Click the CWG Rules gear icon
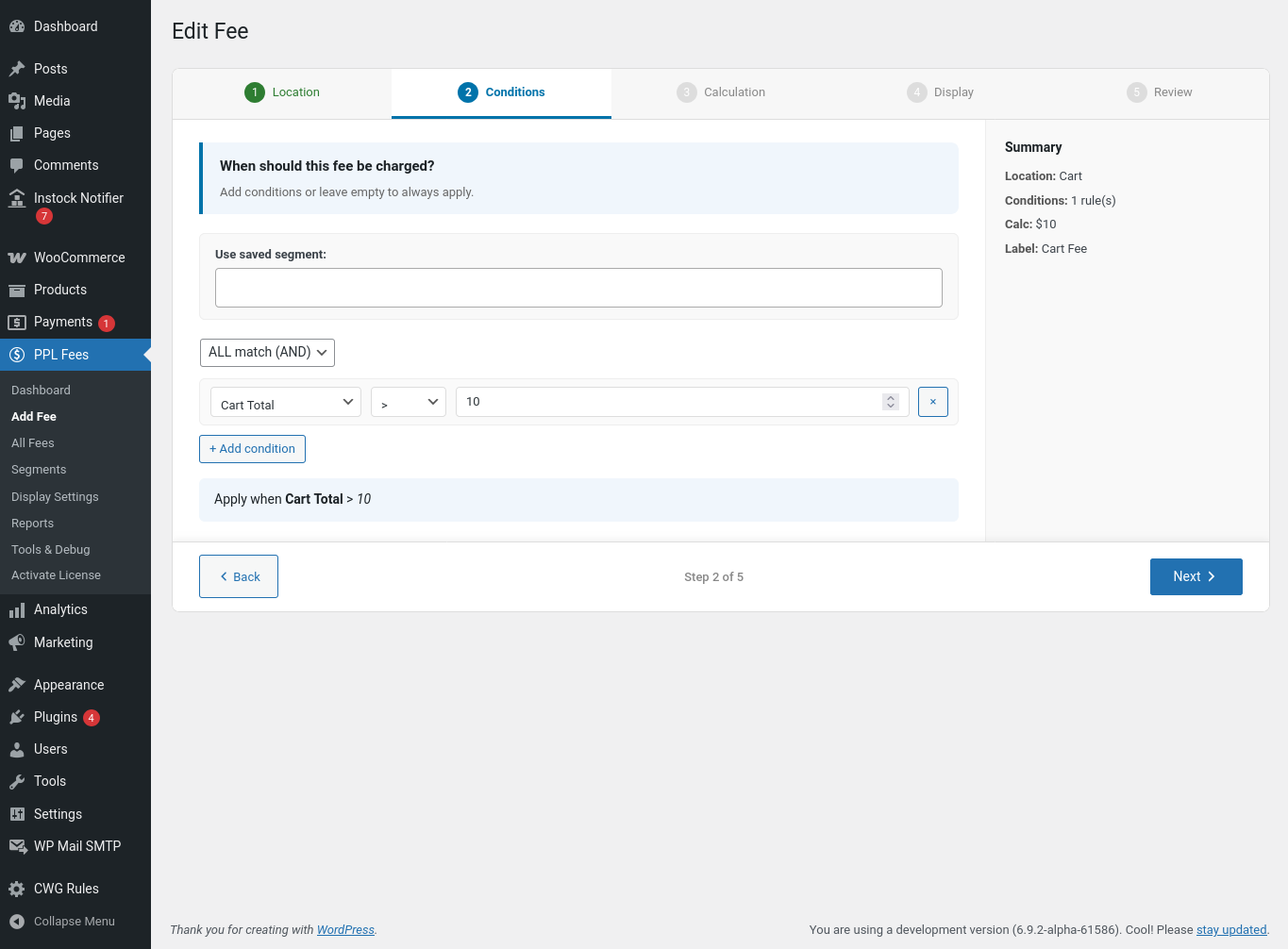Screen dimensions: 1288x949 [x=17, y=889]
